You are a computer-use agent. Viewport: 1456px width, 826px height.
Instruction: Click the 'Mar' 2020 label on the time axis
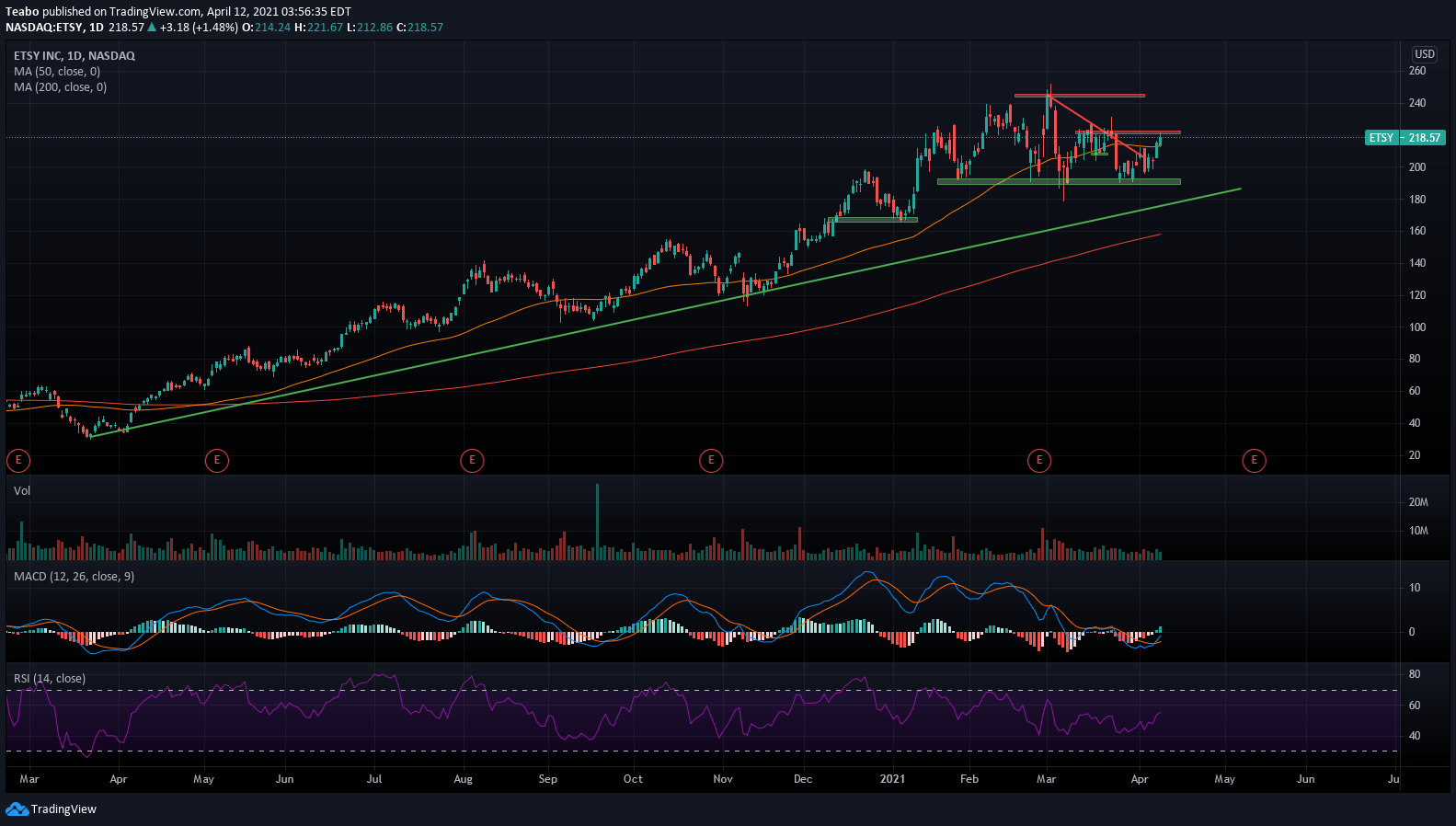click(x=29, y=779)
